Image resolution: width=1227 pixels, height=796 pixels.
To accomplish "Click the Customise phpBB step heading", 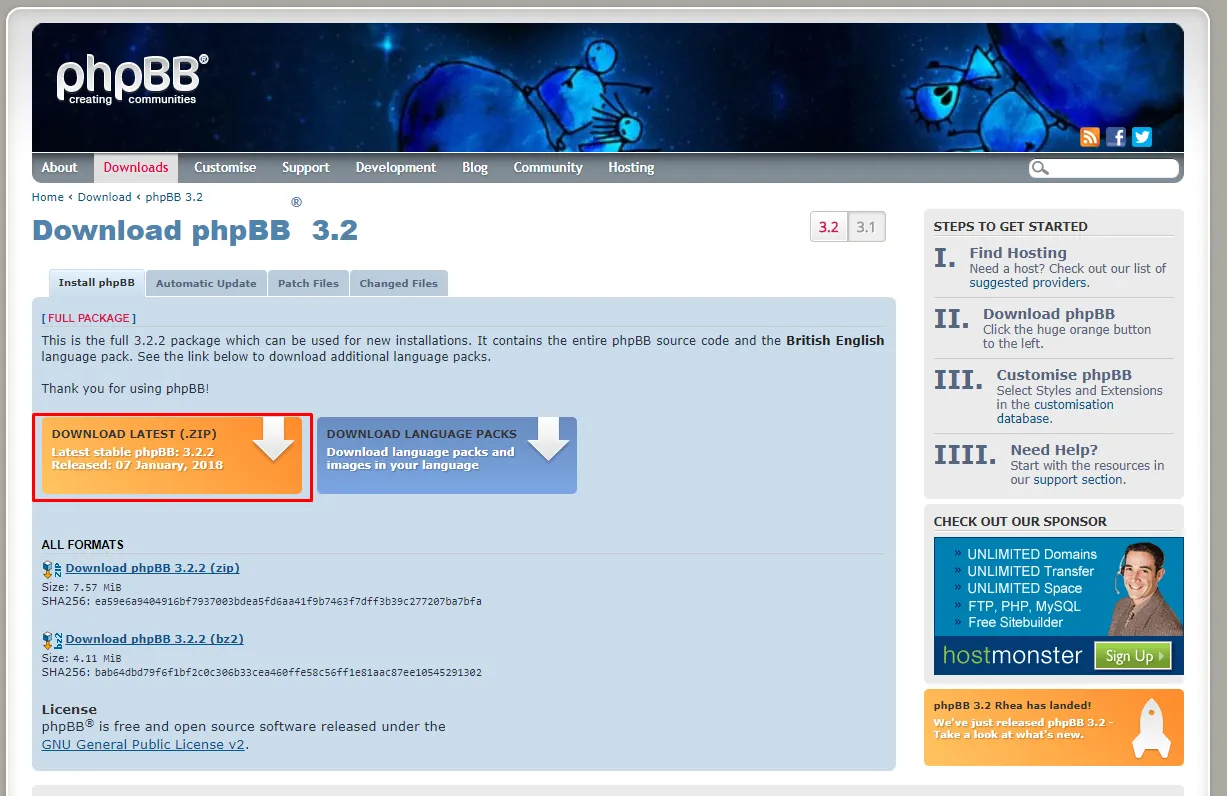I will (x=1064, y=375).
